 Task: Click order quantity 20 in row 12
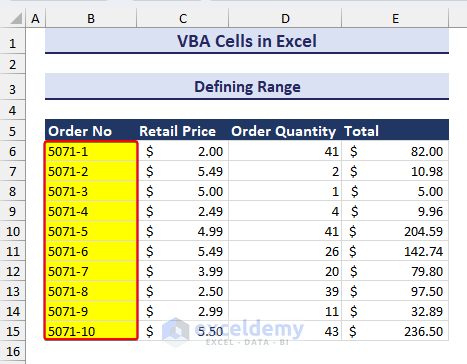pos(285,271)
